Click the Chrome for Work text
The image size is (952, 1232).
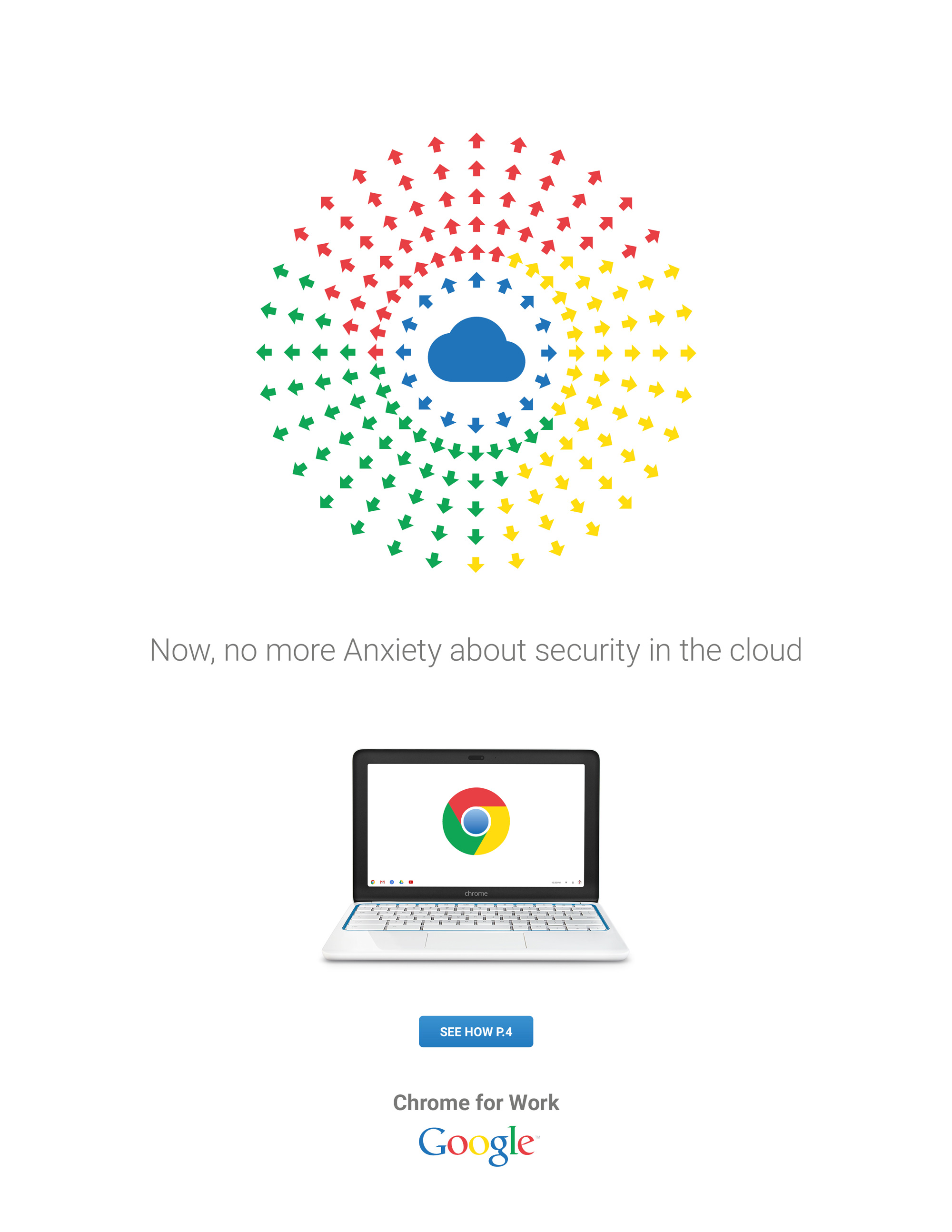pyautogui.click(x=476, y=1102)
